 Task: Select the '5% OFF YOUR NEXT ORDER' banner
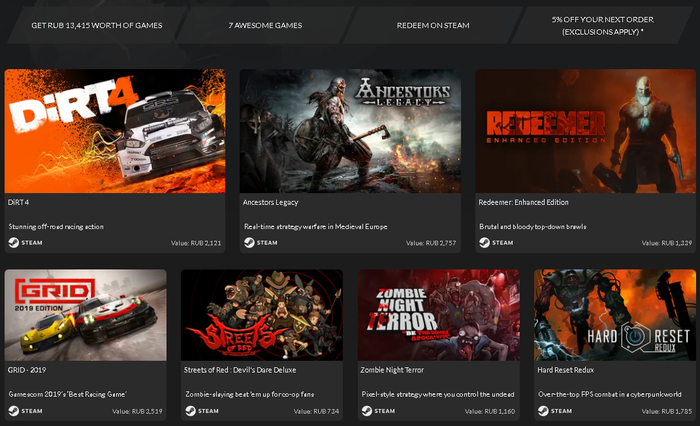click(x=603, y=25)
